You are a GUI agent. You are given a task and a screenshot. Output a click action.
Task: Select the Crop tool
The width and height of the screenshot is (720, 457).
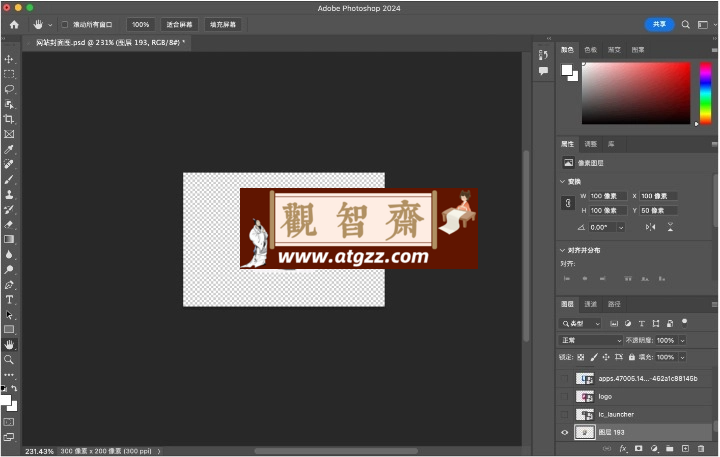[9, 119]
